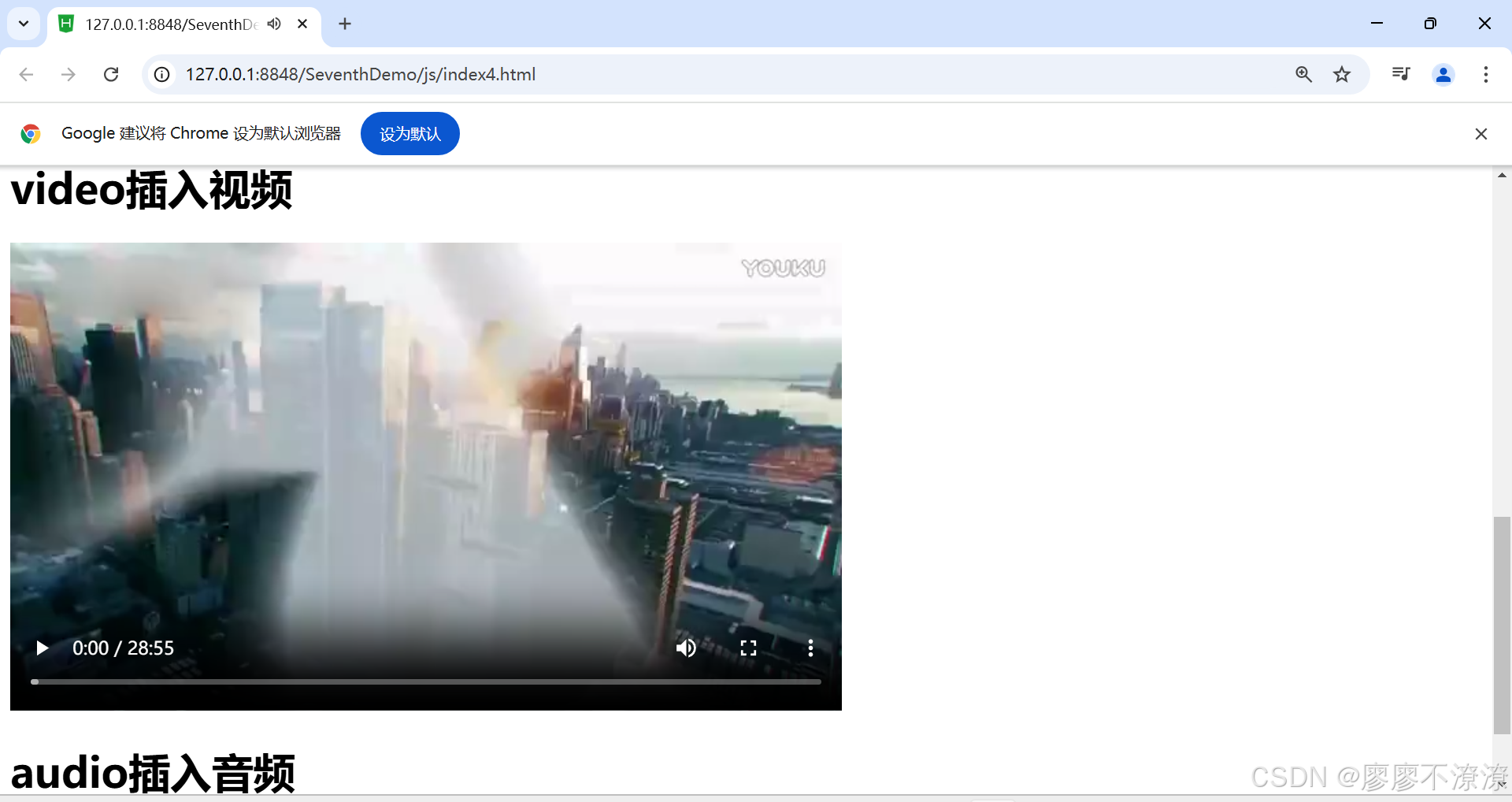Open video more options menu
1512x802 pixels.
810,648
